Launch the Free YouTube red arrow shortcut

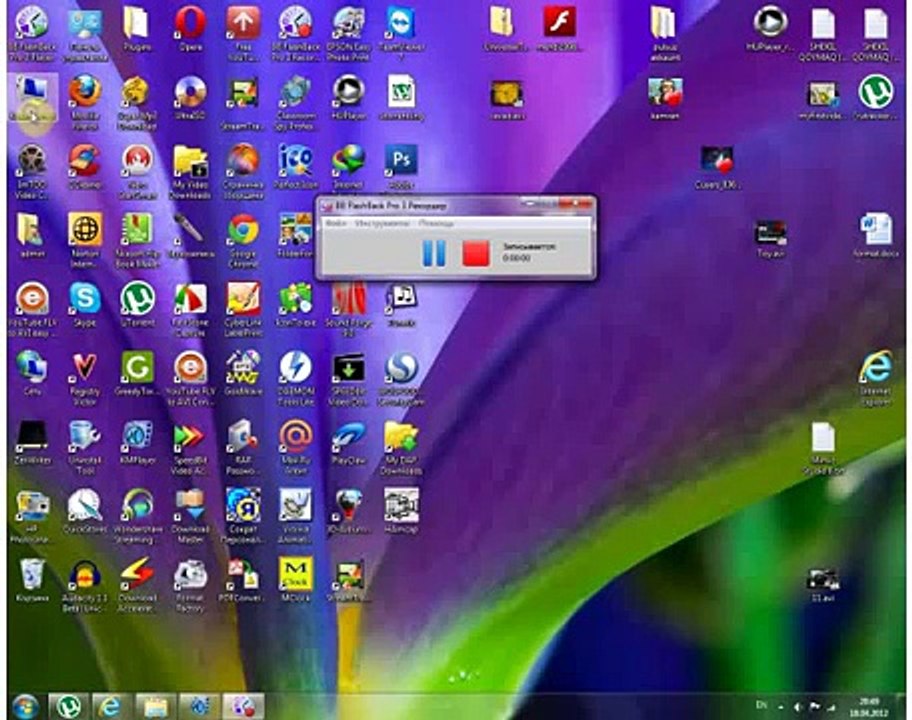click(243, 34)
